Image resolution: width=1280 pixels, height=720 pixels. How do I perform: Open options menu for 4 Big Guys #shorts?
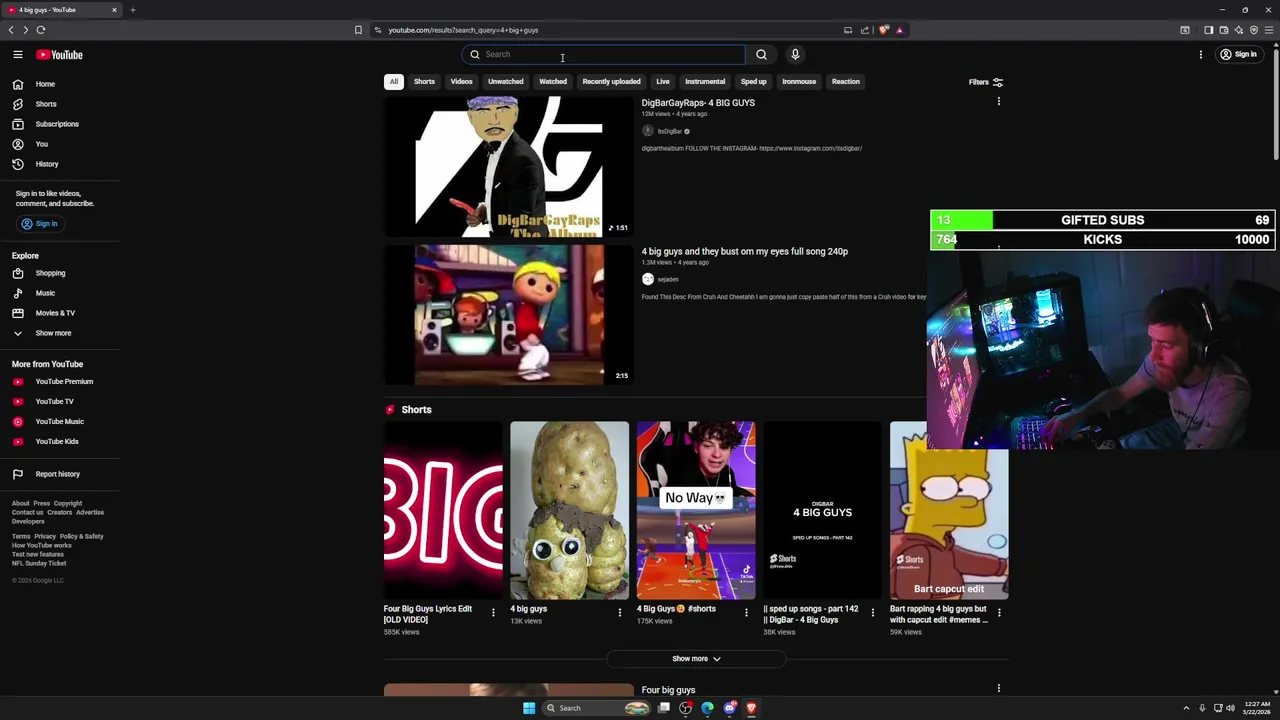(746, 612)
